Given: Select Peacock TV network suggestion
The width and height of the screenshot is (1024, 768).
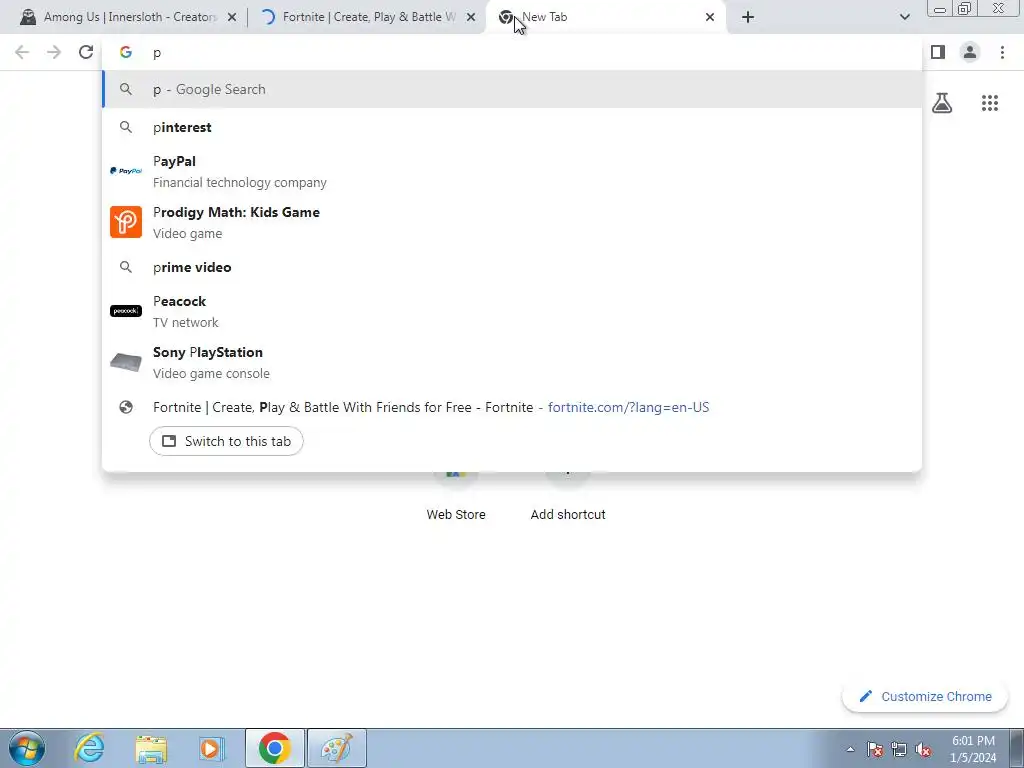Looking at the screenshot, I should coord(512,311).
